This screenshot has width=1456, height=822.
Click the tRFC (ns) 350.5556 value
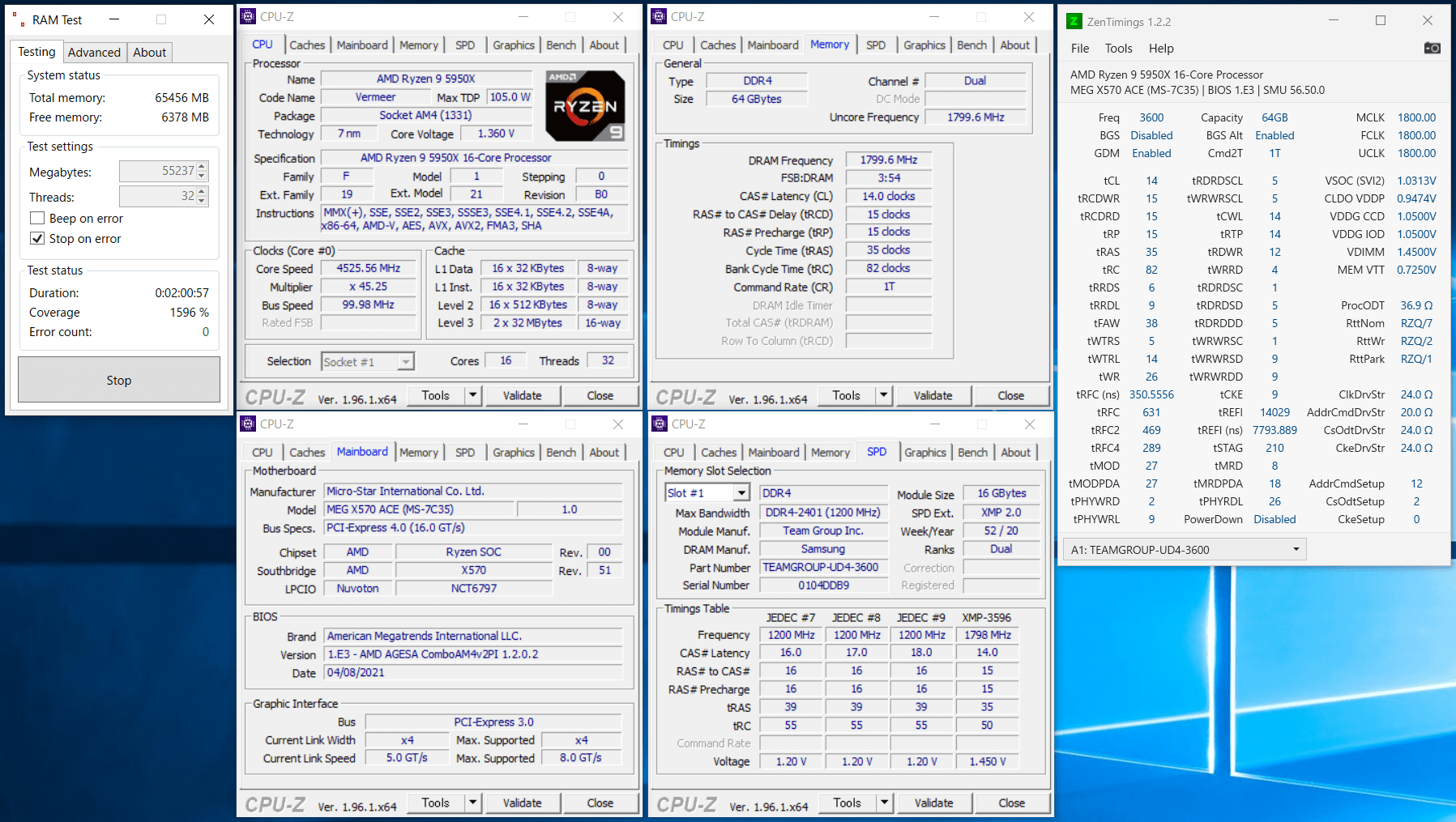point(1151,394)
